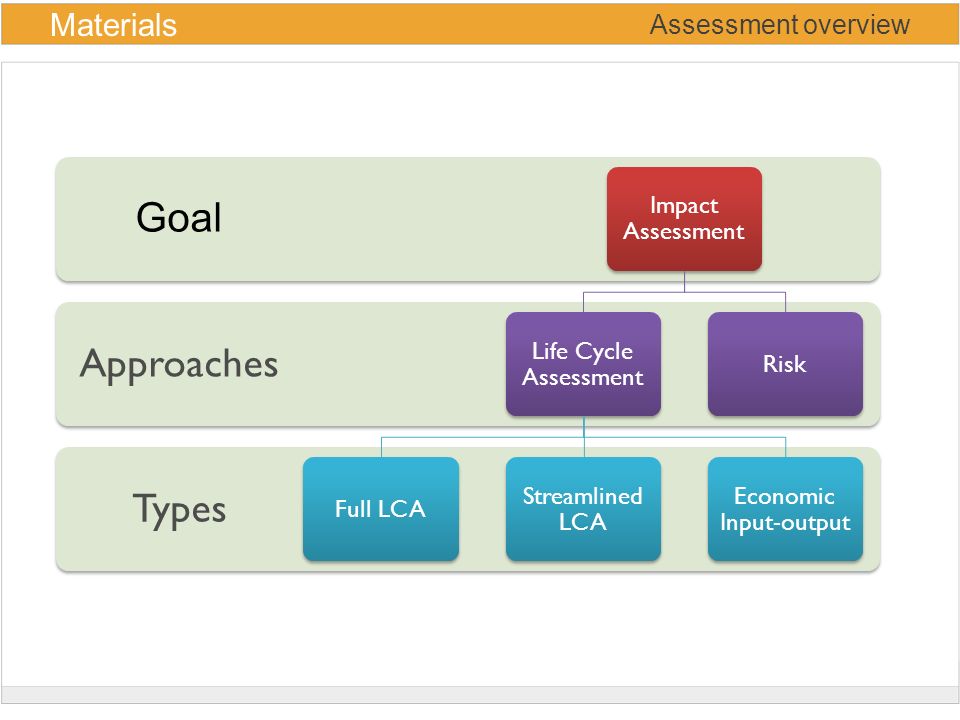Click the connector line above Risk box
960x720 pixels.
785,302
